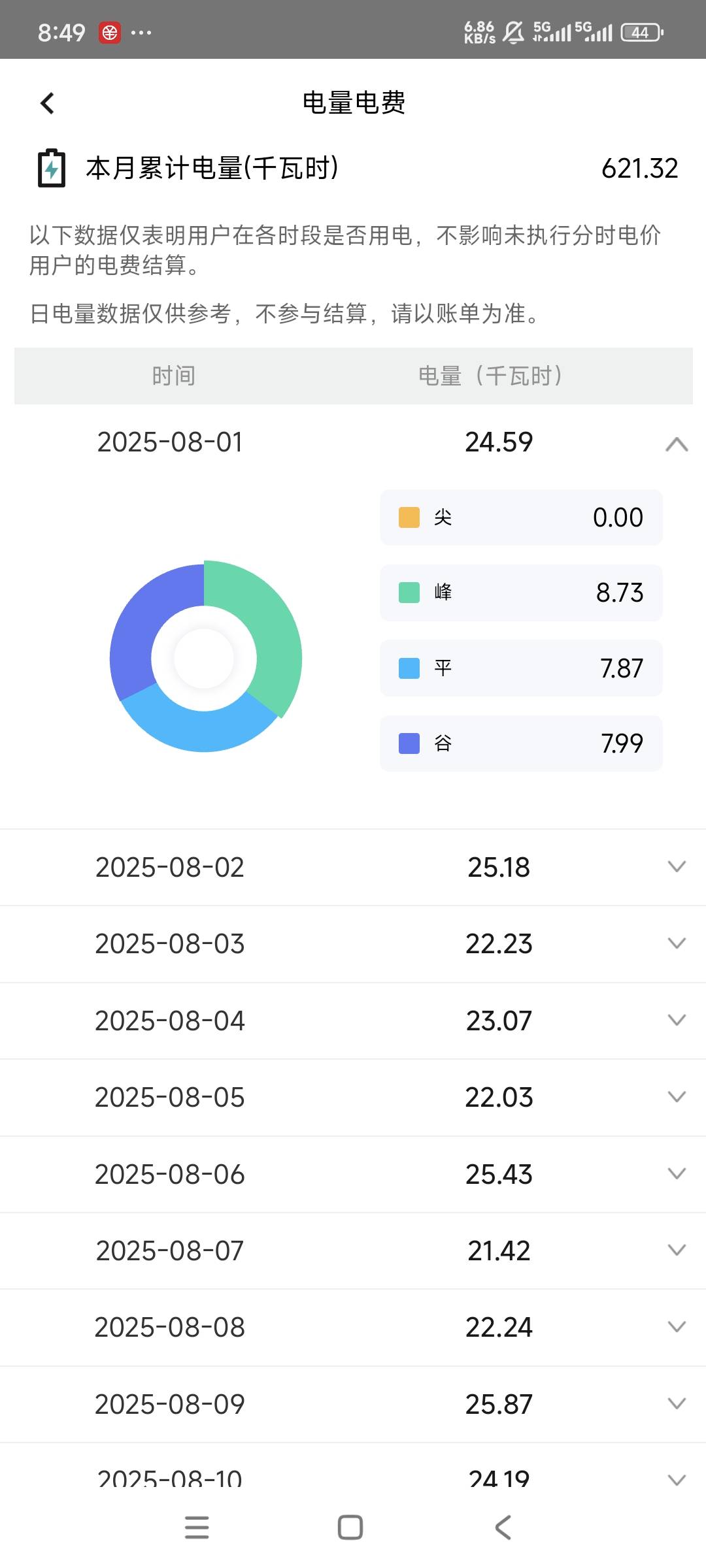
Task: Tap the Android system back arrow
Action: (503, 1527)
